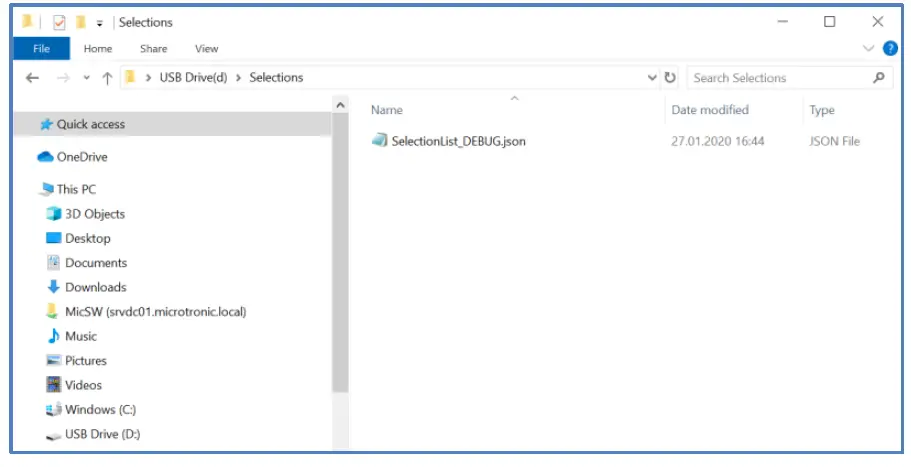Open Downloads in navigation pane
Image resolution: width=911 pixels, height=467 pixels.
(x=86, y=287)
